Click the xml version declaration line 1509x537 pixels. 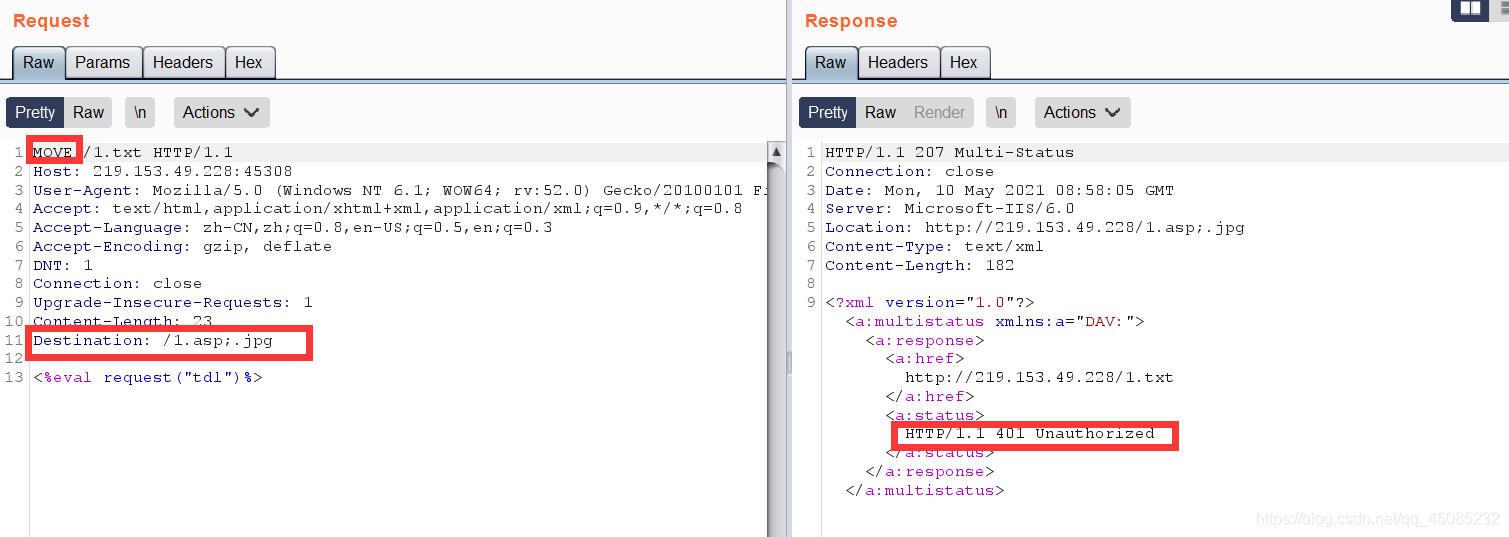929,302
